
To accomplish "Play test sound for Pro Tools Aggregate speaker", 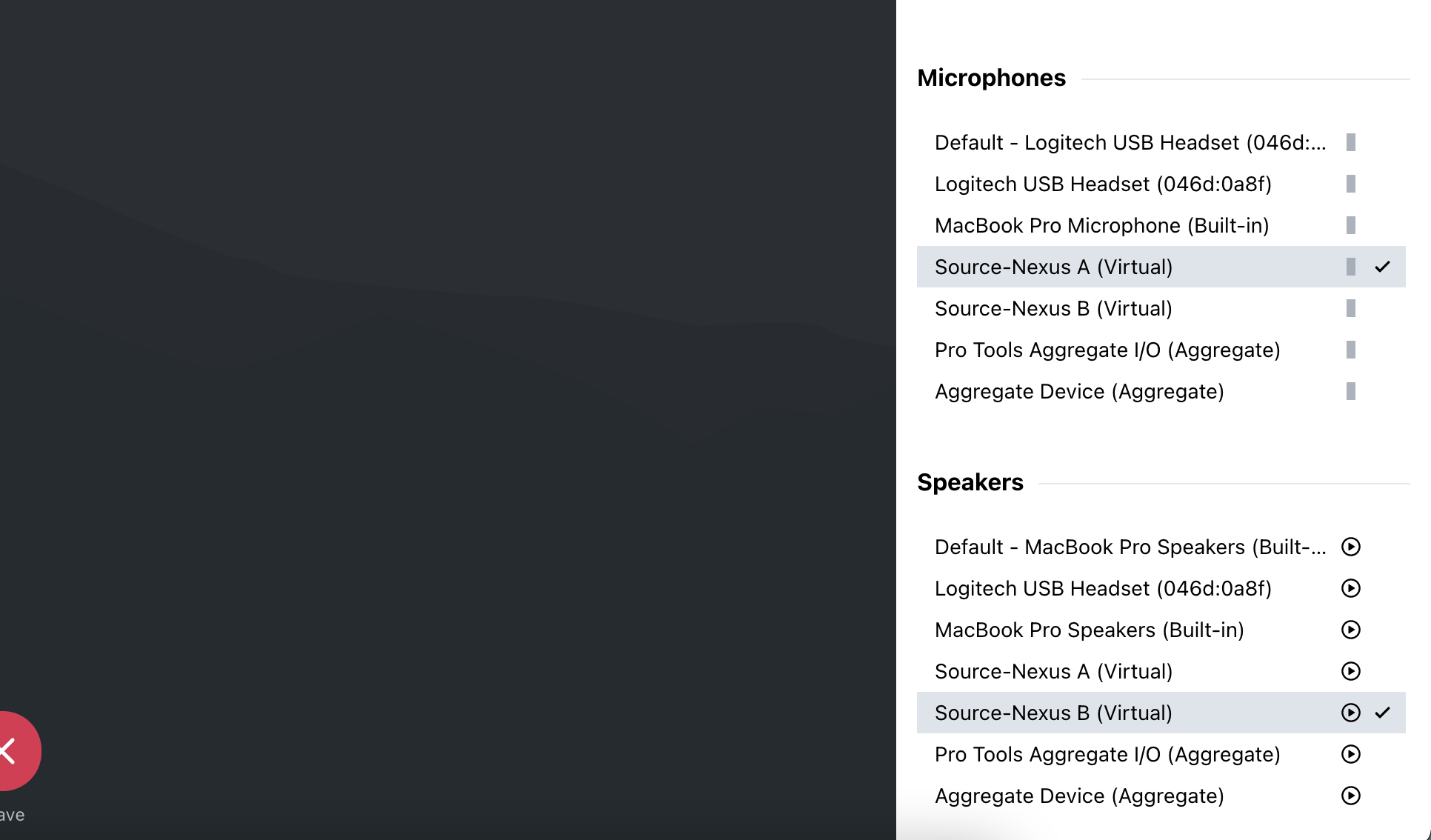I will (x=1351, y=754).
